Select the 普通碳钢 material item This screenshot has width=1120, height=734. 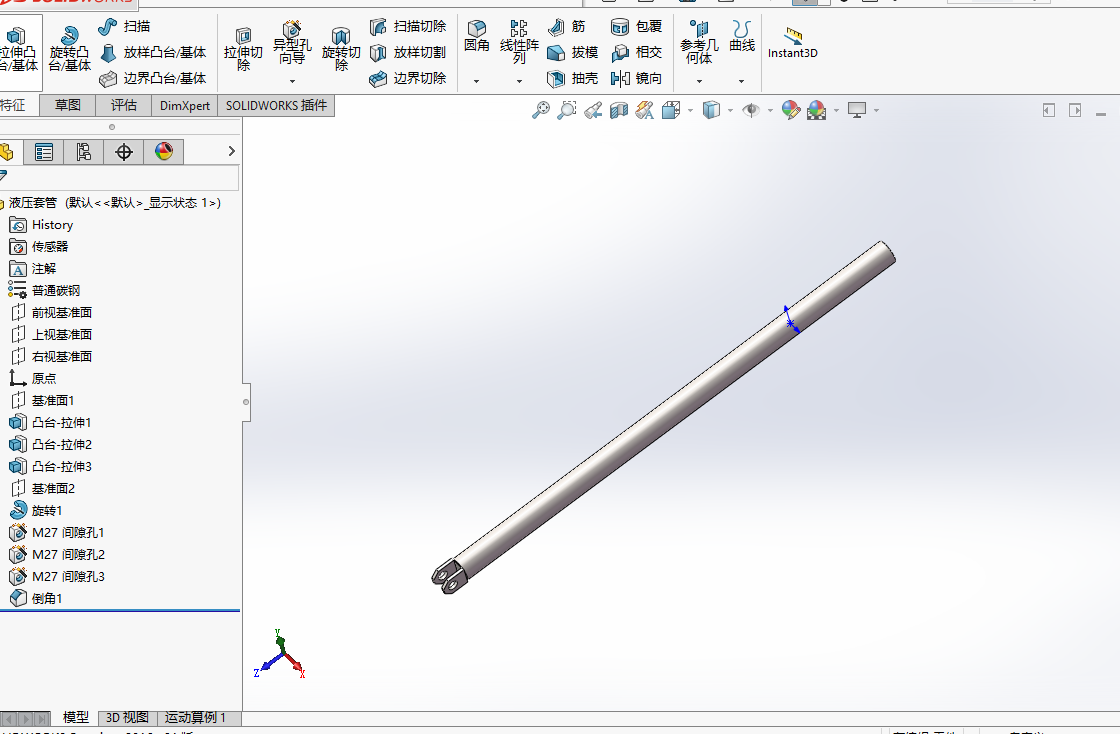[x=44, y=291]
